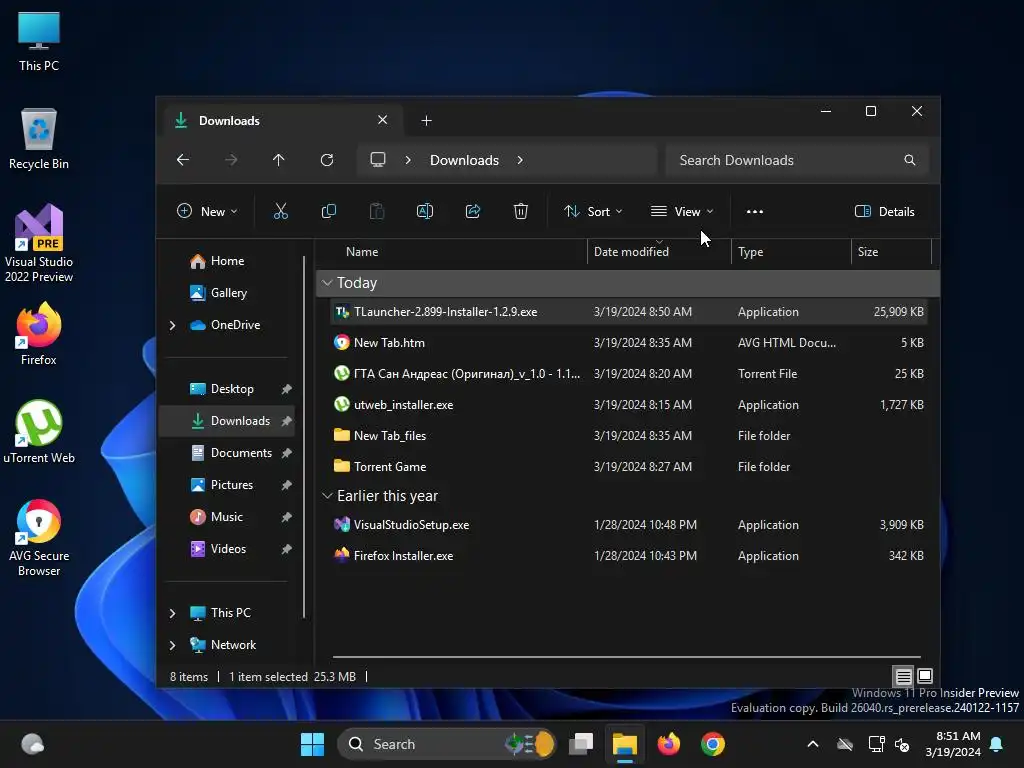Image resolution: width=1024 pixels, height=768 pixels.
Task: Select the Torrent Game folder
Action: (x=628, y=466)
